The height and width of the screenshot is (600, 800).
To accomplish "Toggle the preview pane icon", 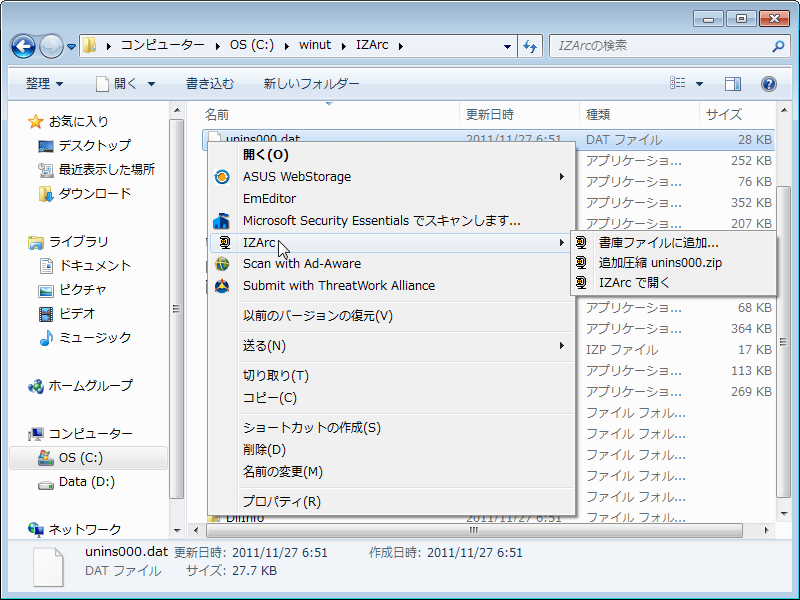I will pos(733,84).
